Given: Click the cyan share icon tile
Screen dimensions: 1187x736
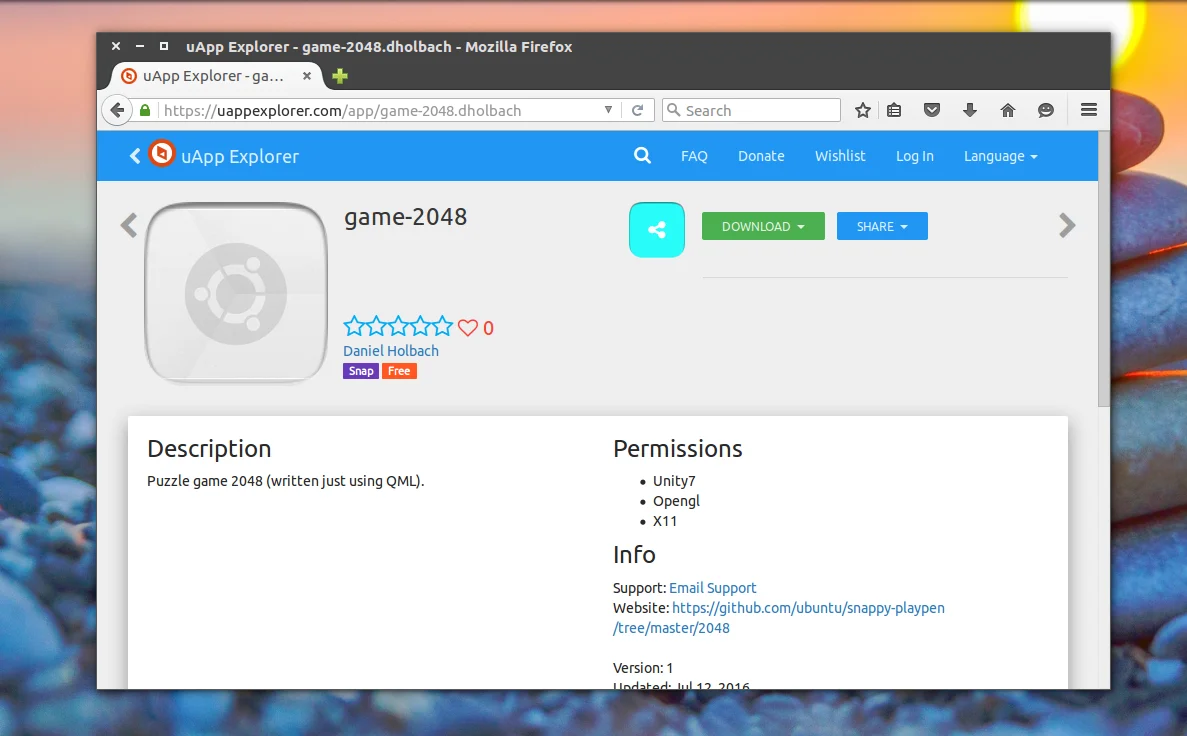Looking at the screenshot, I should coord(656,229).
